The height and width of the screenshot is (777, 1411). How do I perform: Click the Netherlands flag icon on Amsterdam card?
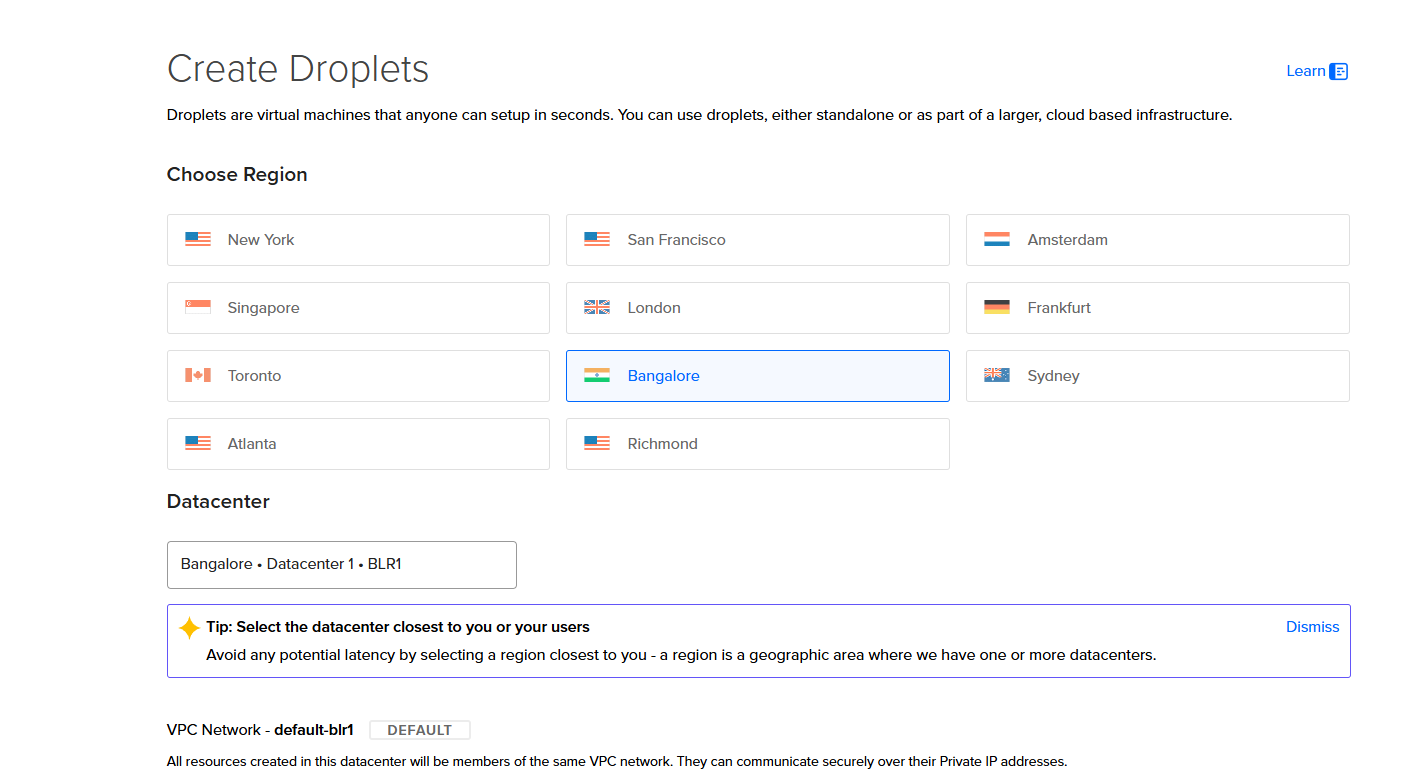(996, 238)
